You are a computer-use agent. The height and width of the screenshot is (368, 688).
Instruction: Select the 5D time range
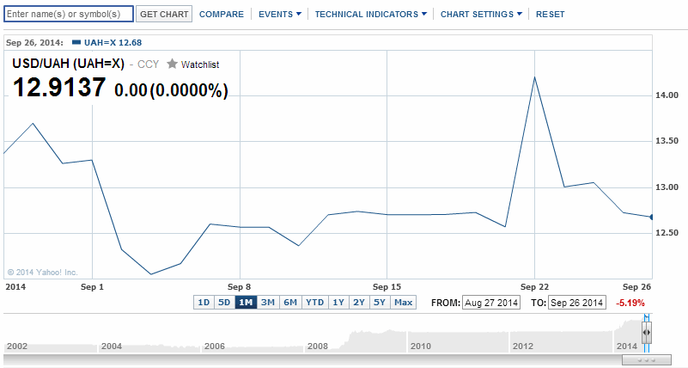(224, 302)
